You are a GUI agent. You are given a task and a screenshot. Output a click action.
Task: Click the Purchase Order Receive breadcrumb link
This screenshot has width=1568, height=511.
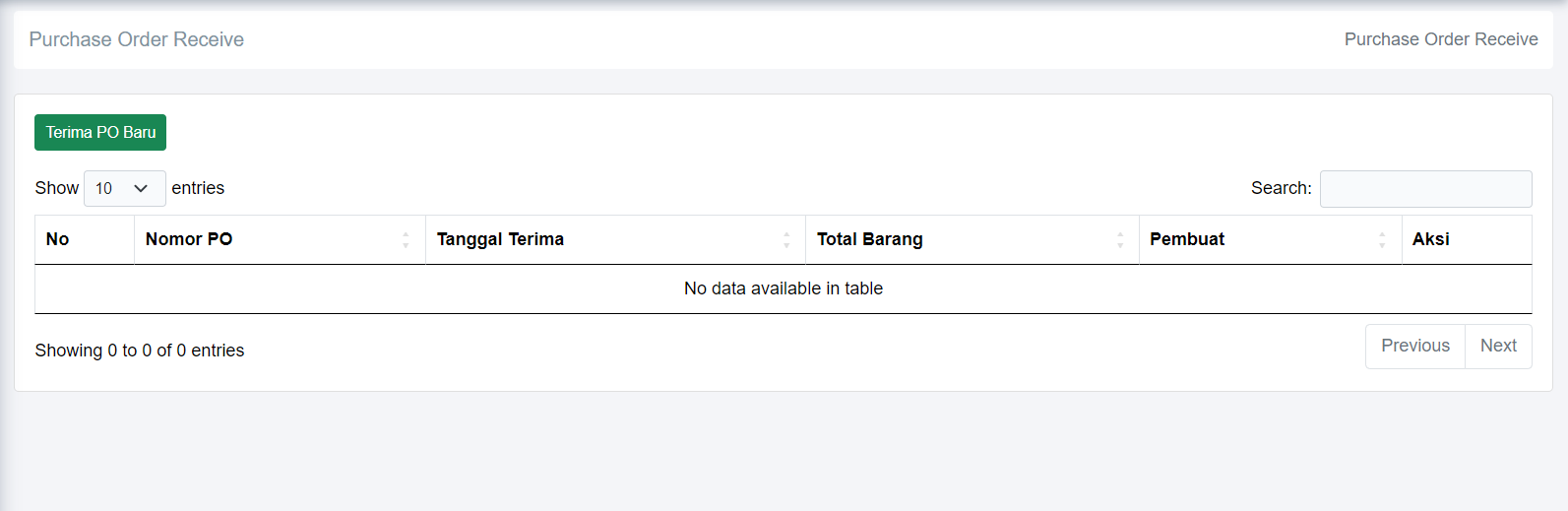1441,39
